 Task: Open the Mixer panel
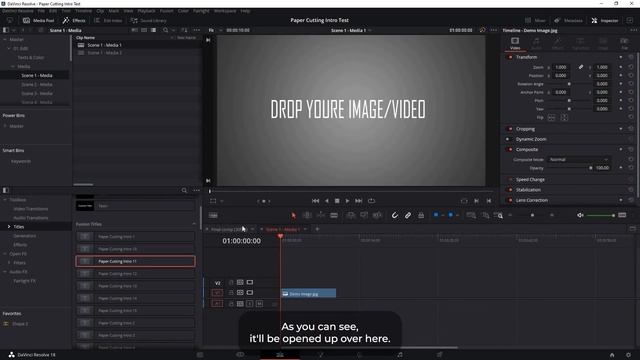pyautogui.click(x=536, y=20)
